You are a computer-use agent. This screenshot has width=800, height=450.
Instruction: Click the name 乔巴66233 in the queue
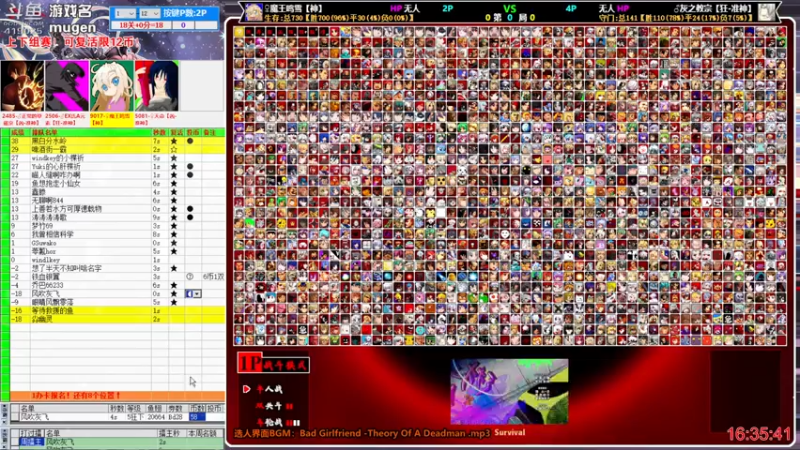pos(47,285)
